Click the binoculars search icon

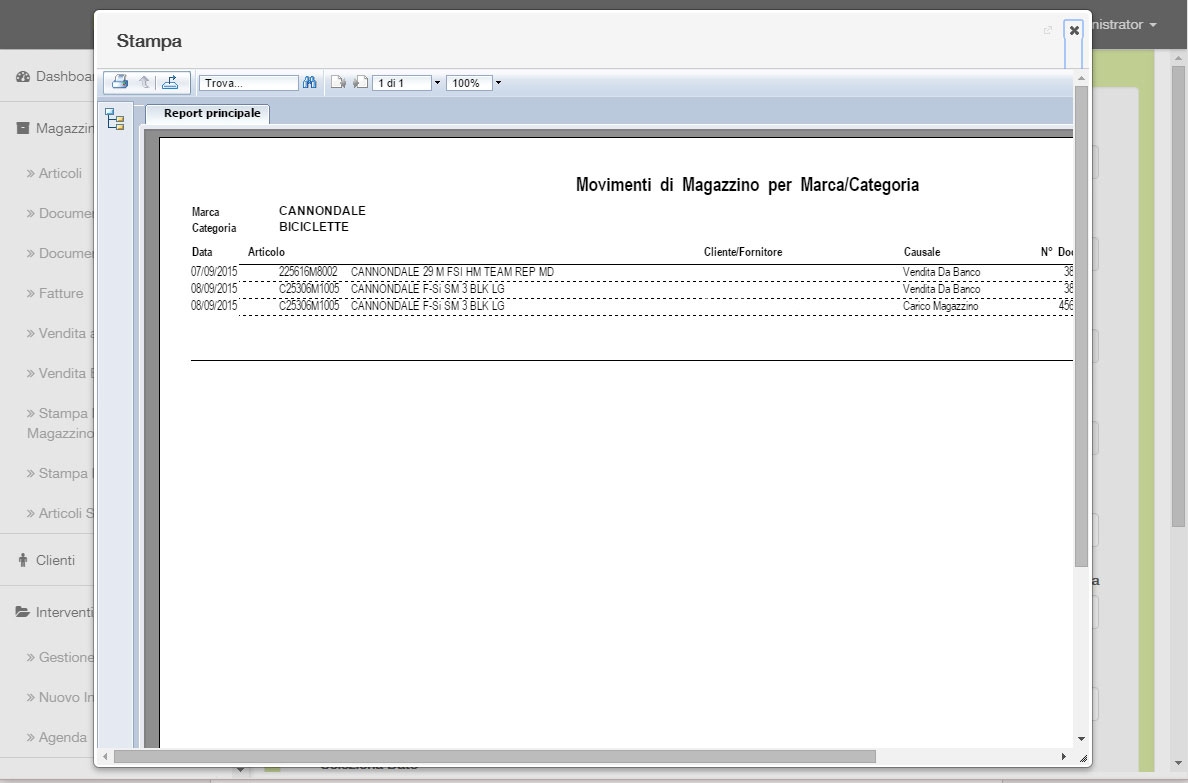[309, 83]
